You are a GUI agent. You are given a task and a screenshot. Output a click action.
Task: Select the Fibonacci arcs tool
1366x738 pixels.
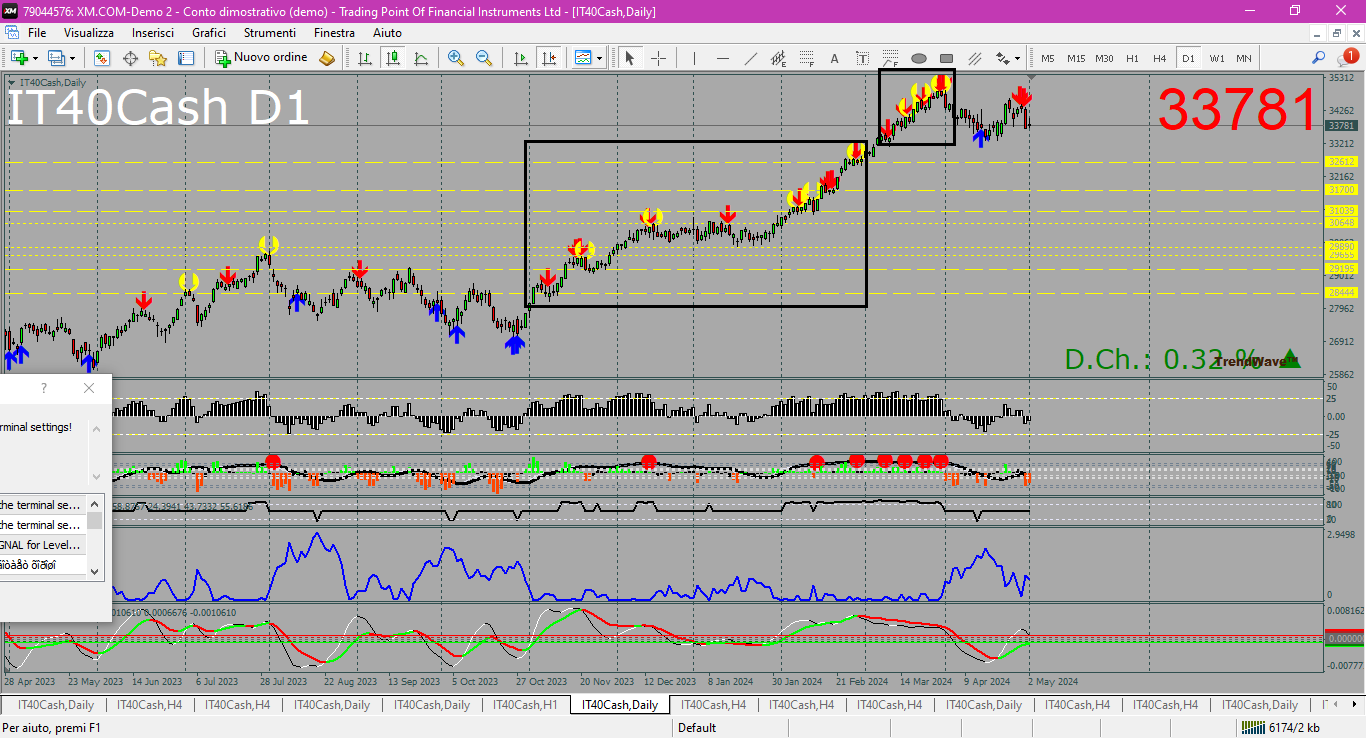(x=891, y=58)
